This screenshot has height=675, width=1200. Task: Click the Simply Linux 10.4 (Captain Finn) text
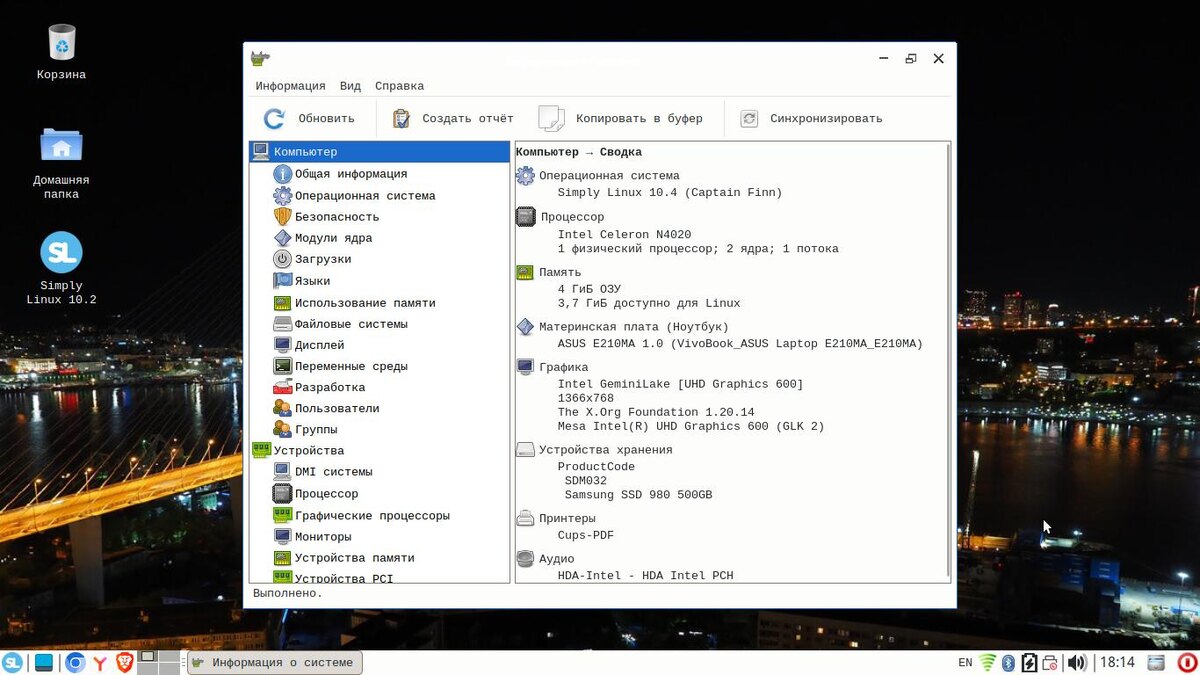tap(670, 192)
